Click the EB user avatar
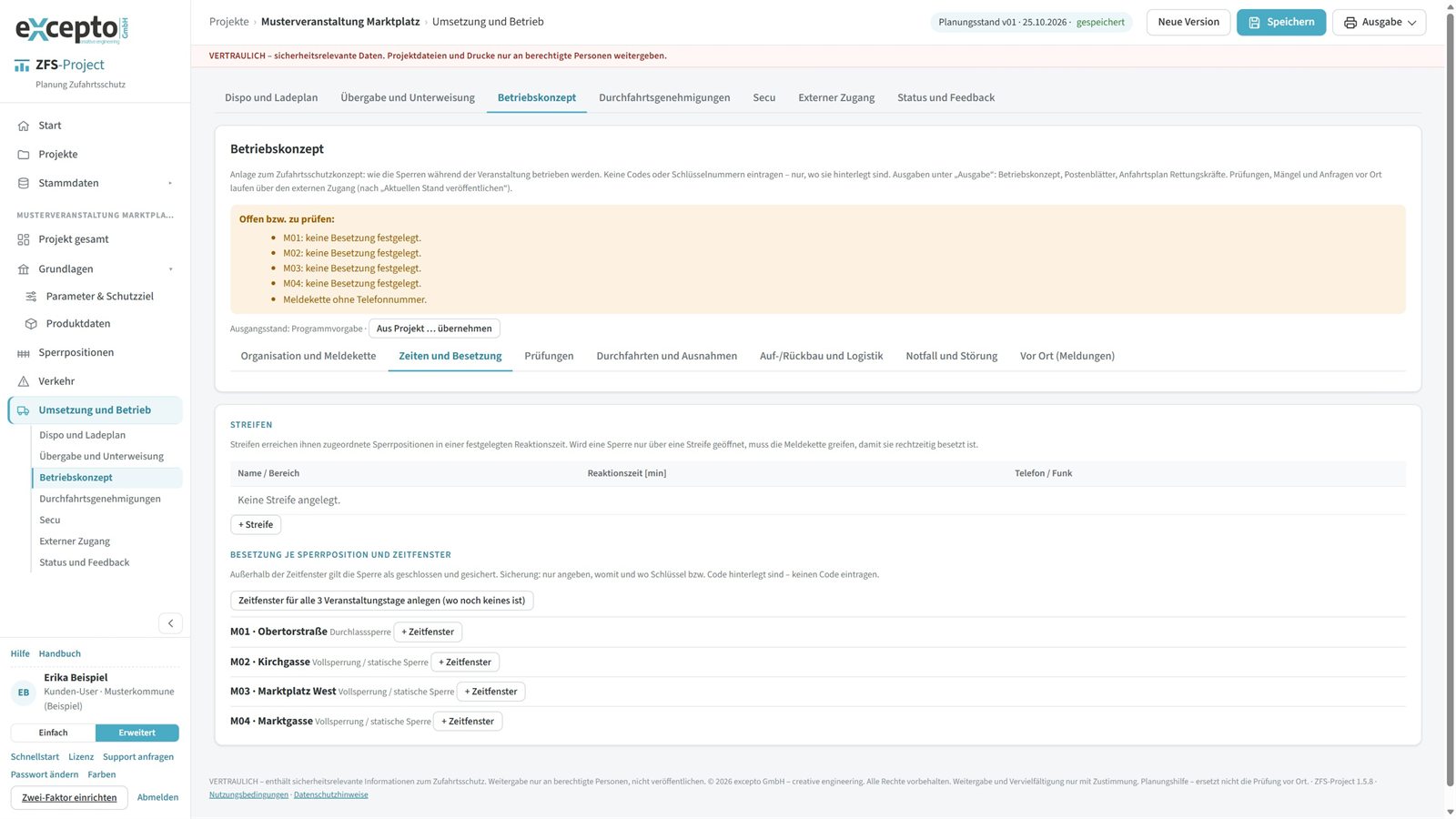This screenshot has width=1456, height=819. [x=24, y=693]
